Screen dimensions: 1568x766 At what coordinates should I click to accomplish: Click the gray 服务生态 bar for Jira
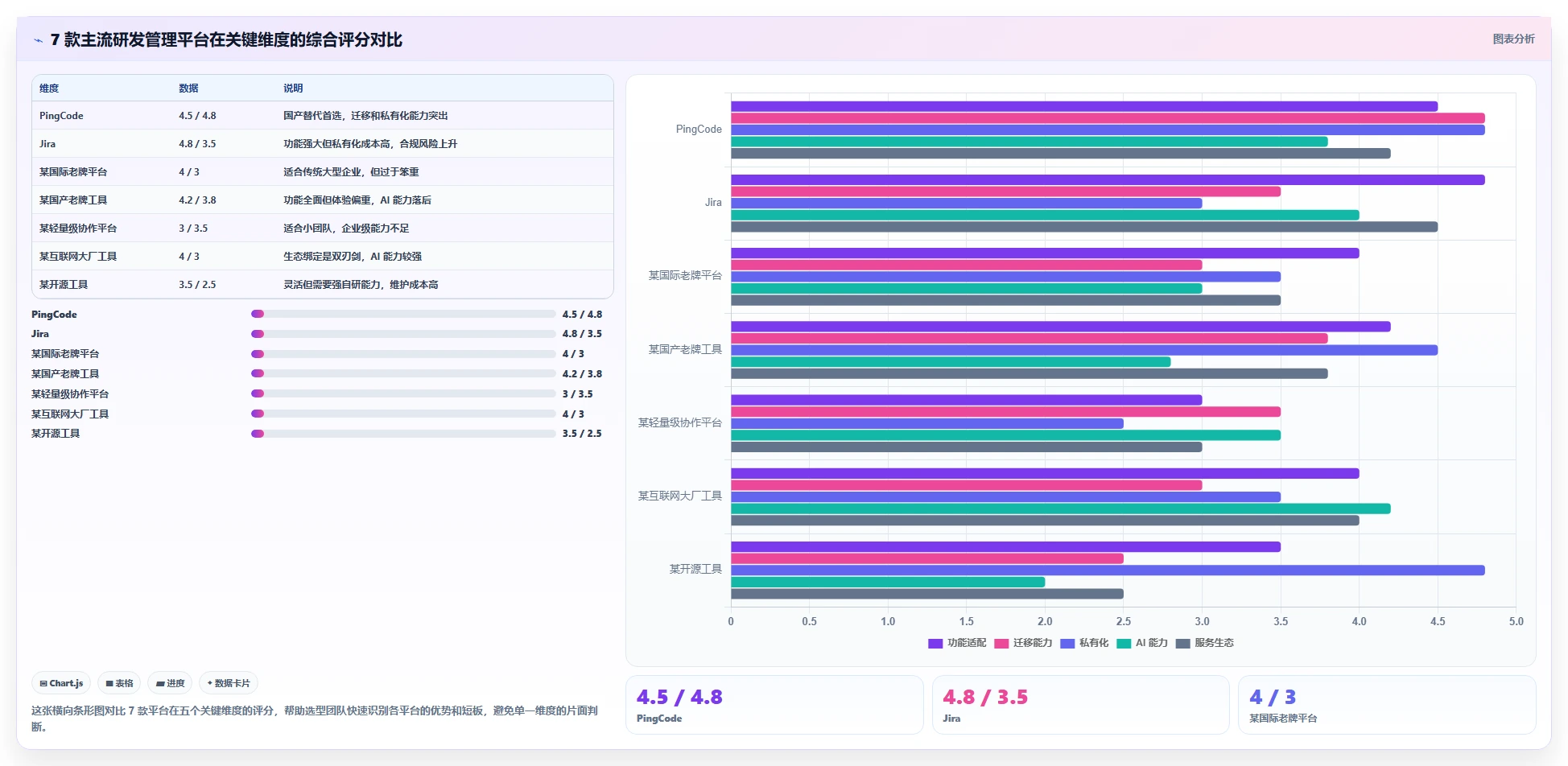pyautogui.click(x=1084, y=227)
